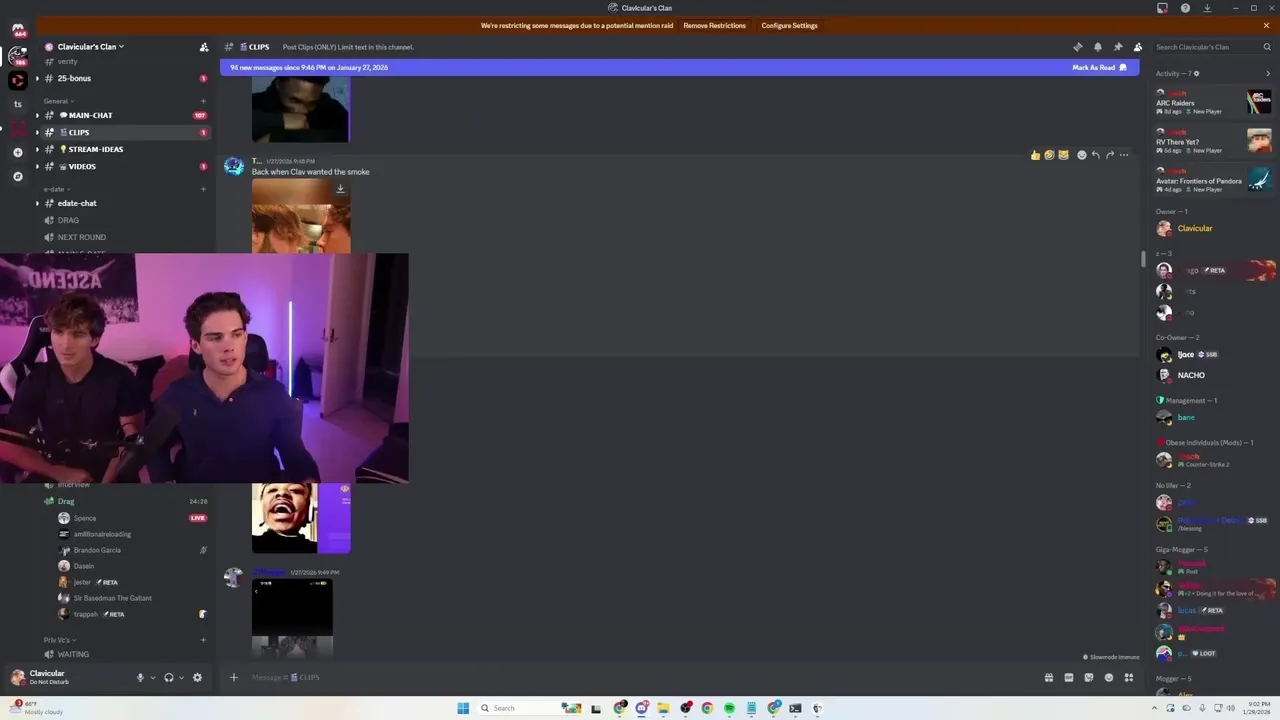
Task: Open notification settings bell icon
Action: [1097, 47]
